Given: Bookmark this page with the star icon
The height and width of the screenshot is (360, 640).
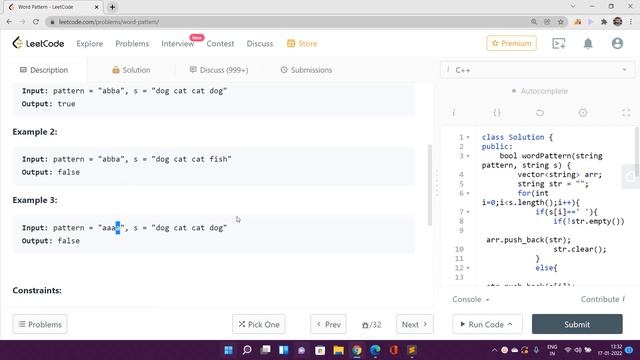Looking at the screenshot, I should point(561,22).
